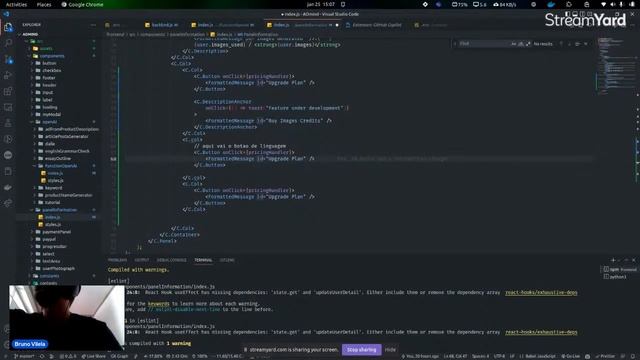Image resolution: width=640 pixels, height=360 pixels.
Task: Go to previous match in Find widget
Action: click(561, 44)
